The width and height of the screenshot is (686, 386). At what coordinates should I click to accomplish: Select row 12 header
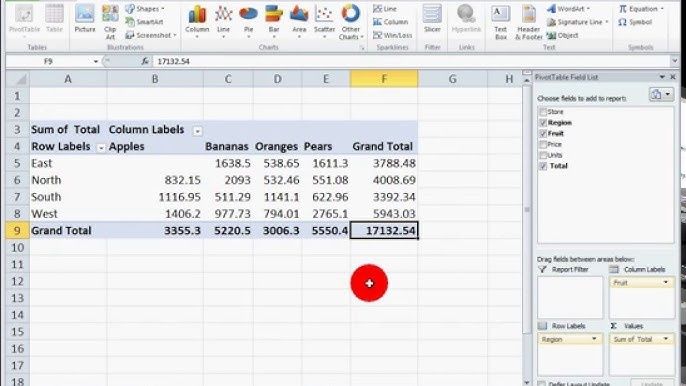(17, 281)
